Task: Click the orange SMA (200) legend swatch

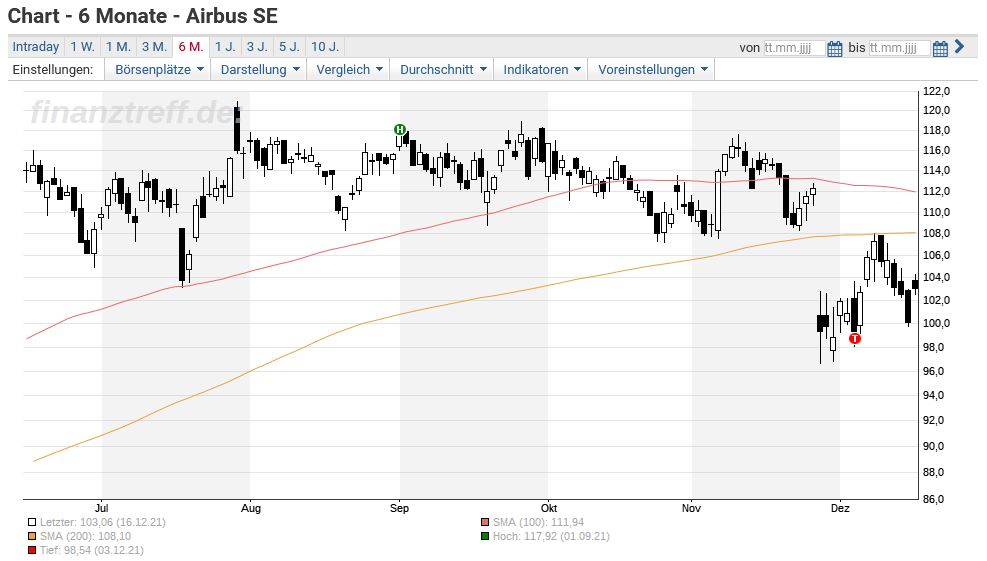Action: click(x=32, y=536)
